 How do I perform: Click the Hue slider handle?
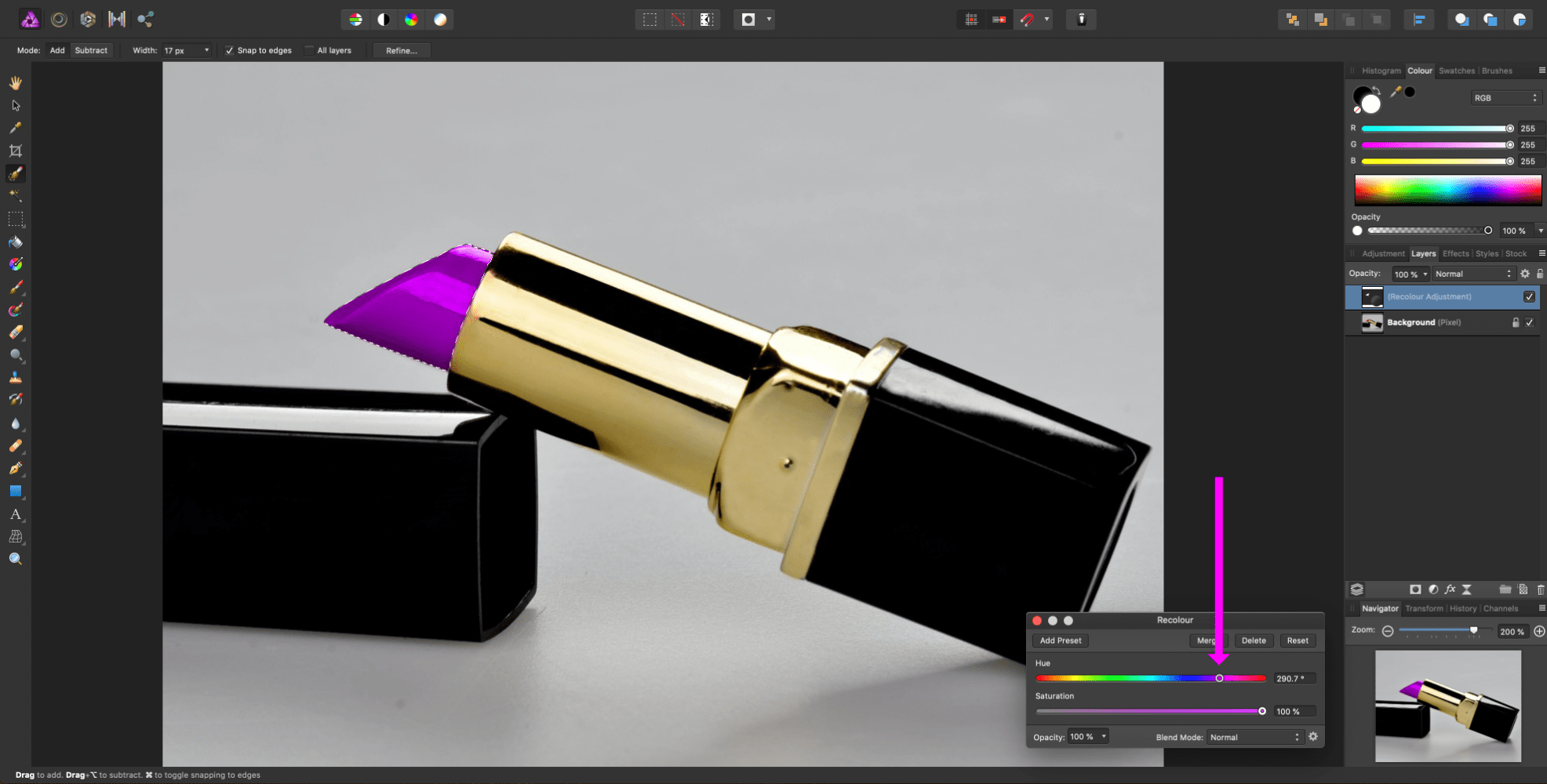coord(1219,678)
